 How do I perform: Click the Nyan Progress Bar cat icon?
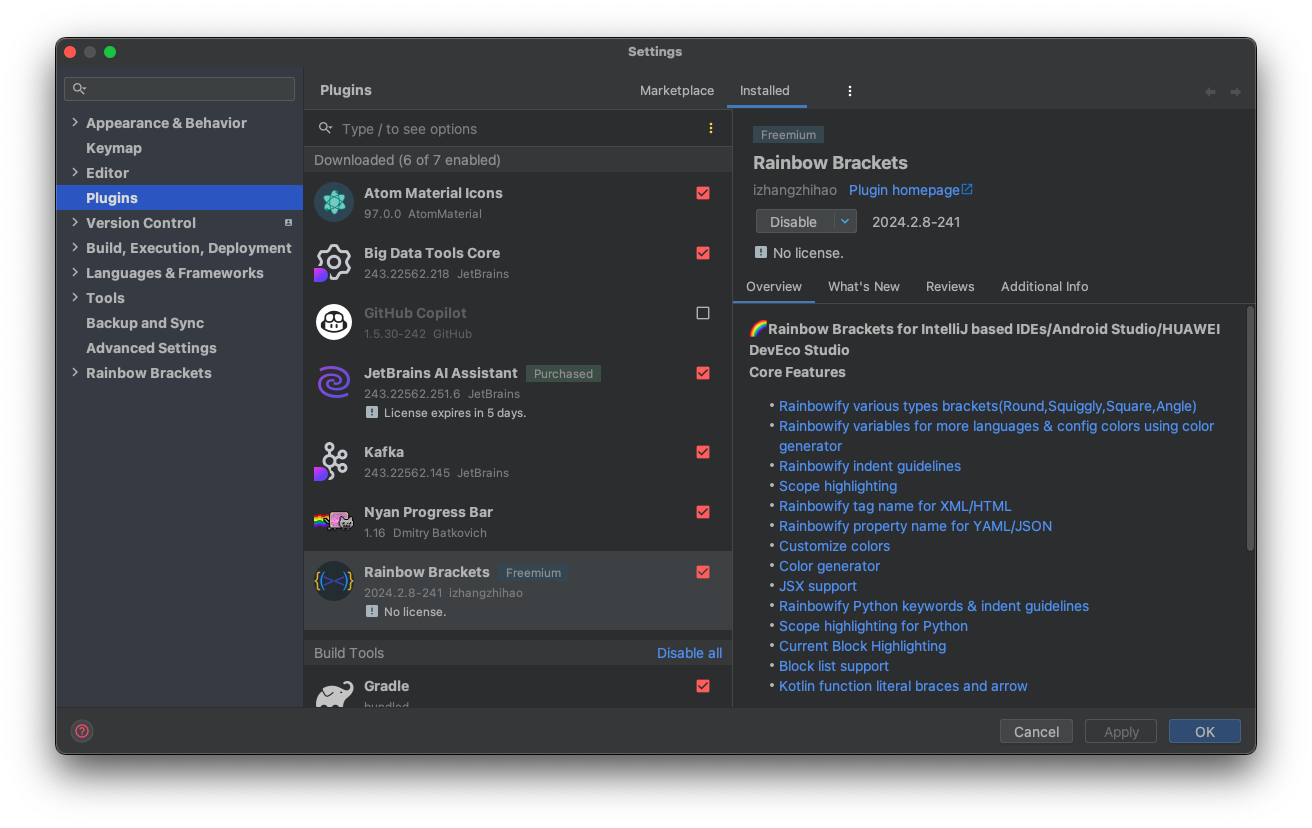point(334,520)
